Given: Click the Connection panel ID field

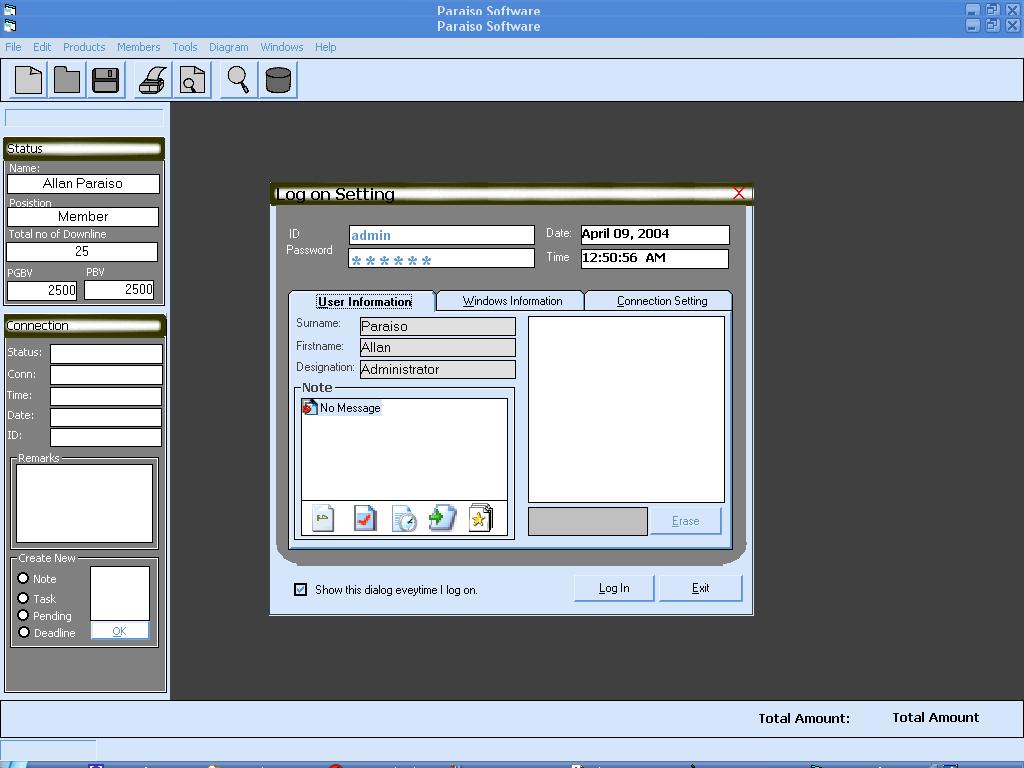Looking at the screenshot, I should click(x=106, y=437).
